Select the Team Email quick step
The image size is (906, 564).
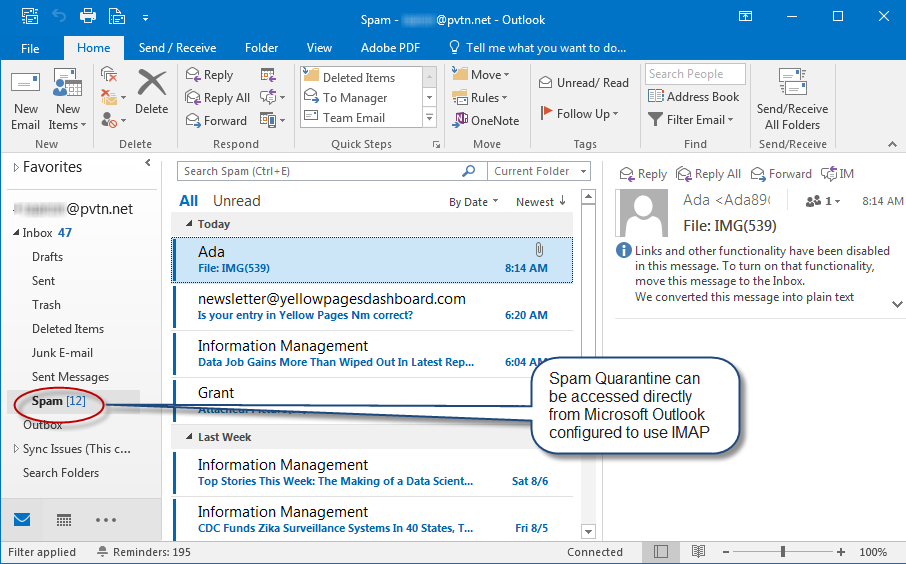pos(362,117)
